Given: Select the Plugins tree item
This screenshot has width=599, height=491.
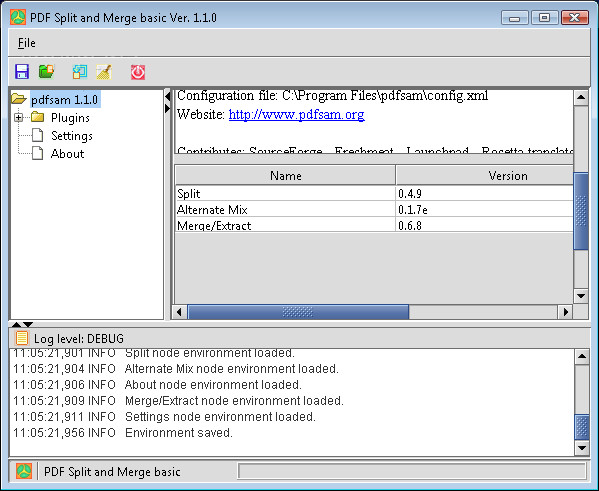Looking at the screenshot, I should pyautogui.click(x=70, y=118).
